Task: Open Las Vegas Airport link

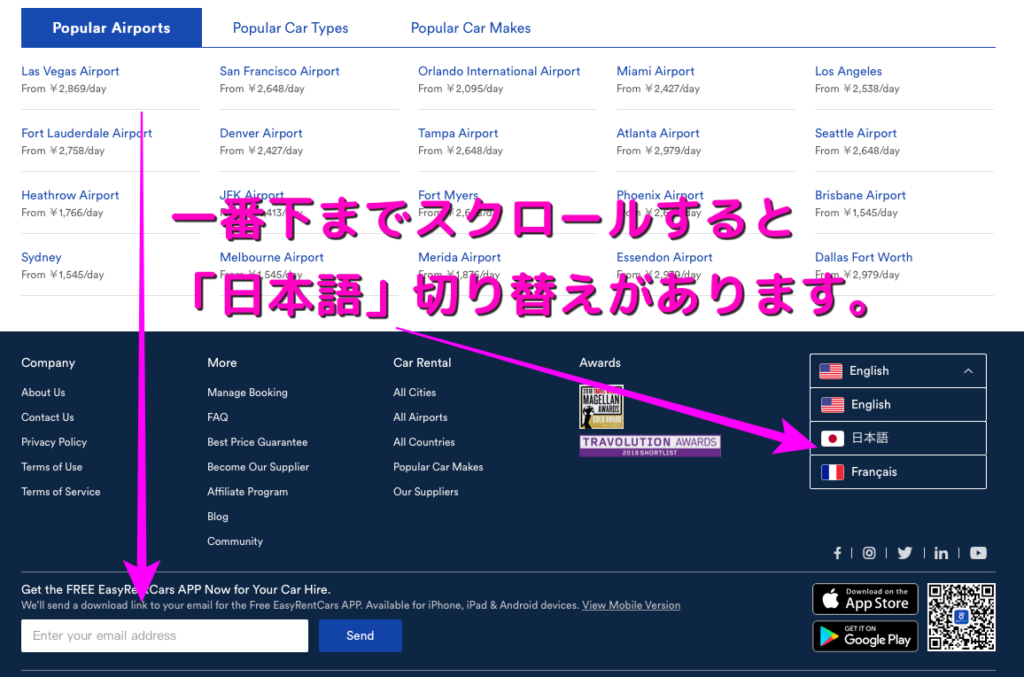Action: coord(70,71)
